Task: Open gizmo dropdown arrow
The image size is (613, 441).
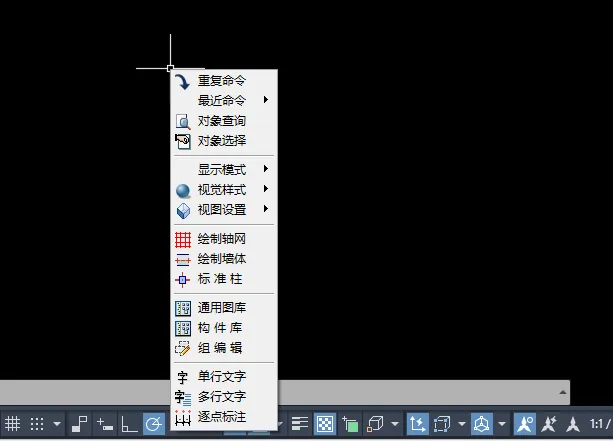Action: tap(502, 424)
